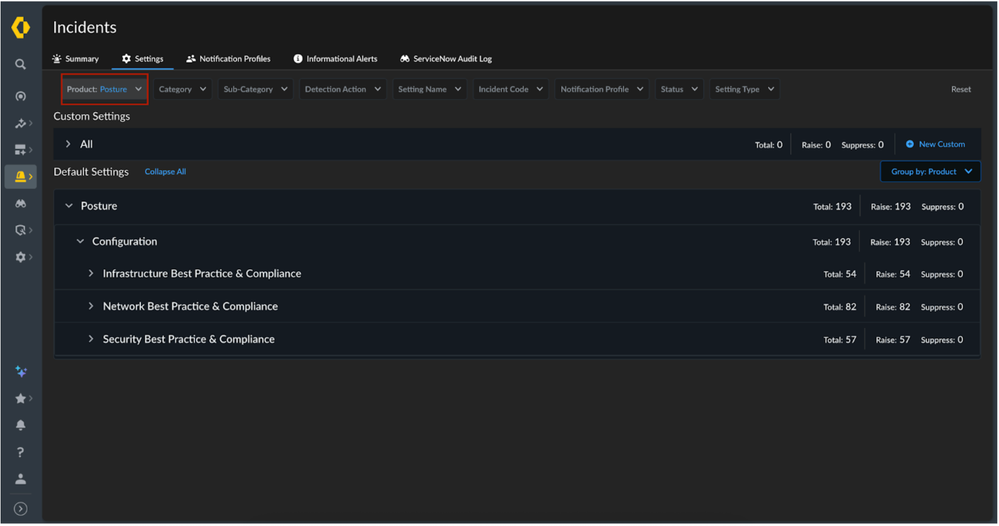The width and height of the screenshot is (999, 526).
Task: Click the Collapse All link
Action: click(165, 172)
